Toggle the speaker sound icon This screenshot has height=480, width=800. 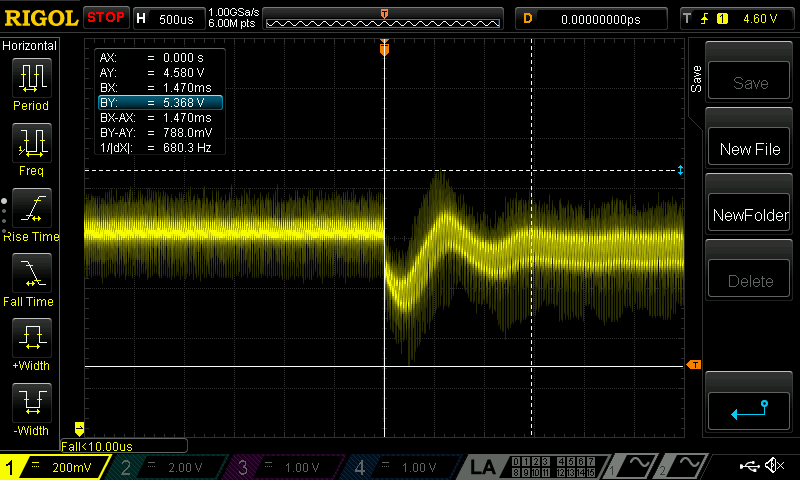tap(773, 466)
